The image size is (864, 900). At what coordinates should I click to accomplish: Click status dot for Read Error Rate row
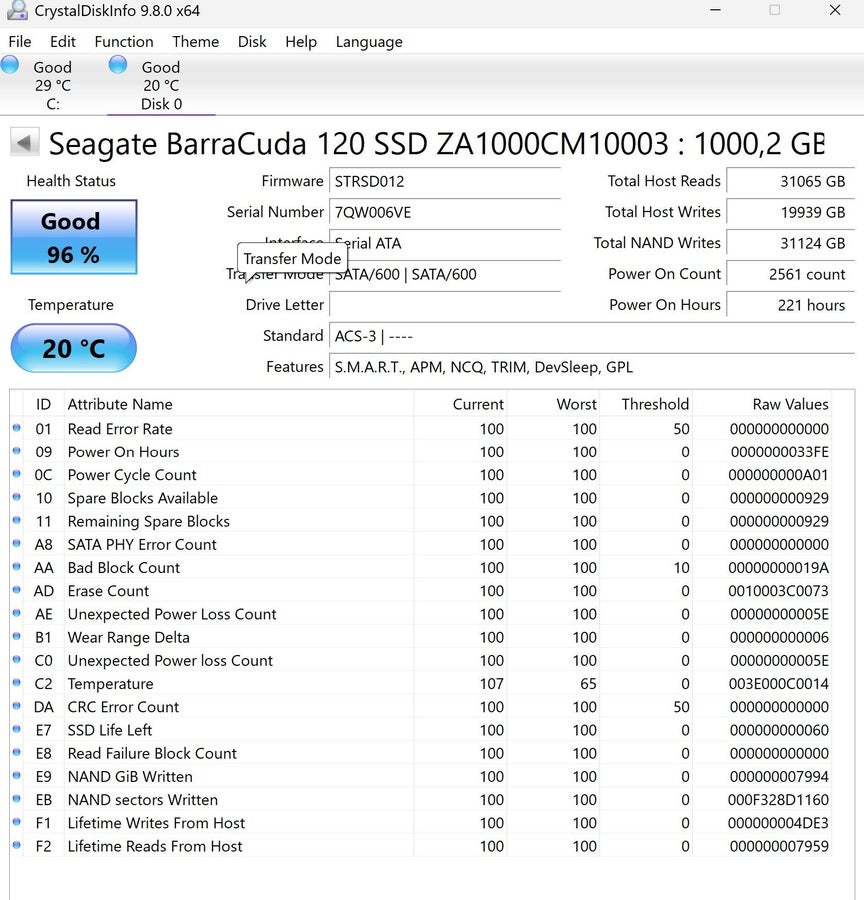pos(17,428)
